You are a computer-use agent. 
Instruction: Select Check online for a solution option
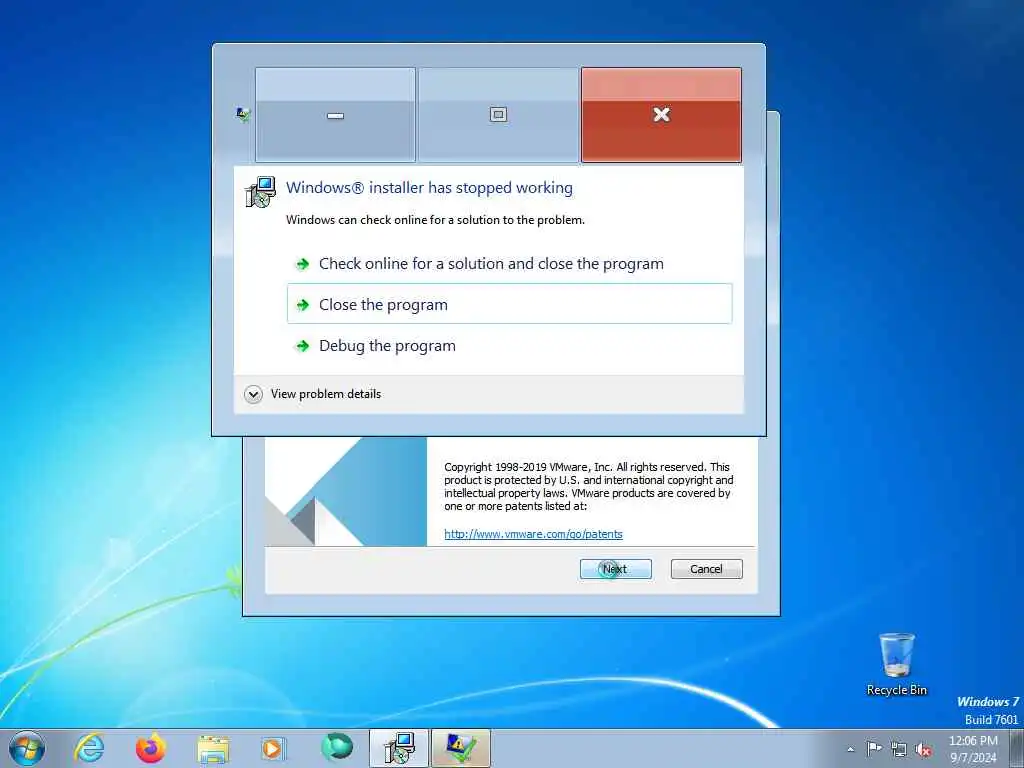509,263
